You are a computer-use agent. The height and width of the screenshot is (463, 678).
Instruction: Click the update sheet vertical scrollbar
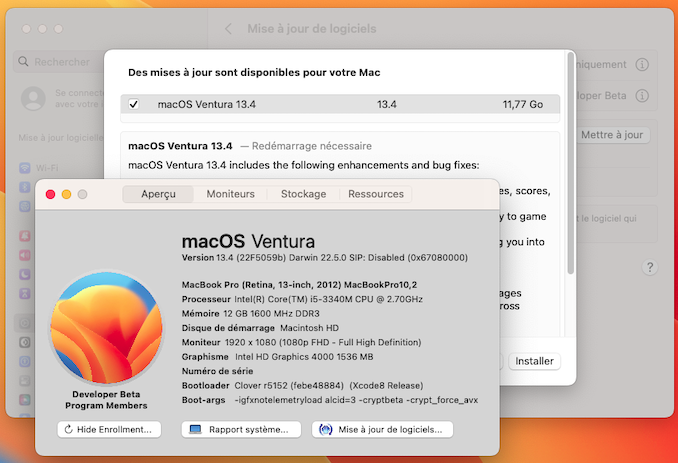571,163
